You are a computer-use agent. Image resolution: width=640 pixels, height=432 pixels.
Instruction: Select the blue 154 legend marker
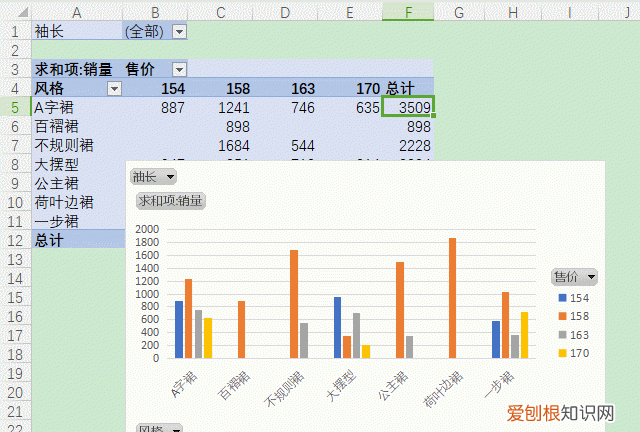562,298
